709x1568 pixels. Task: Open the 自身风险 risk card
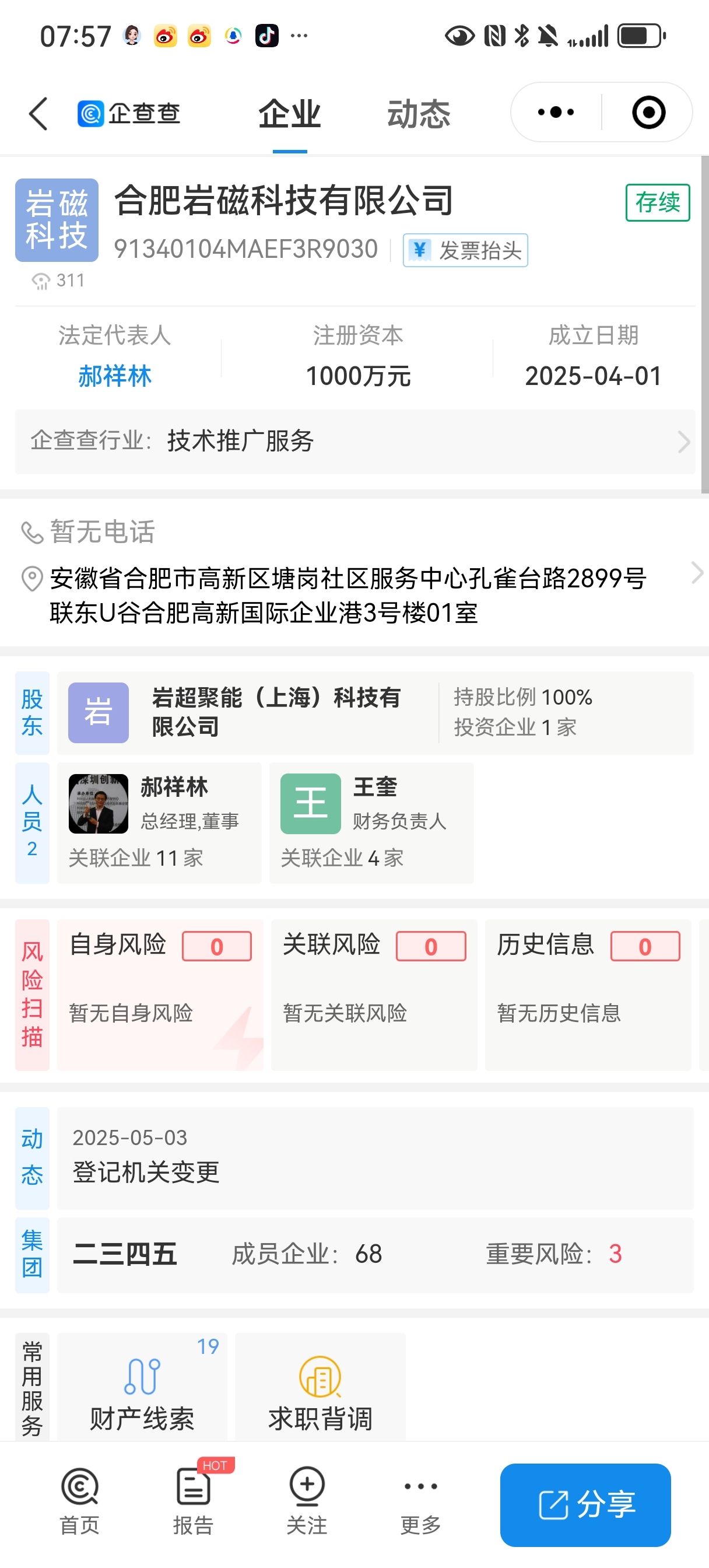pyautogui.click(x=160, y=995)
